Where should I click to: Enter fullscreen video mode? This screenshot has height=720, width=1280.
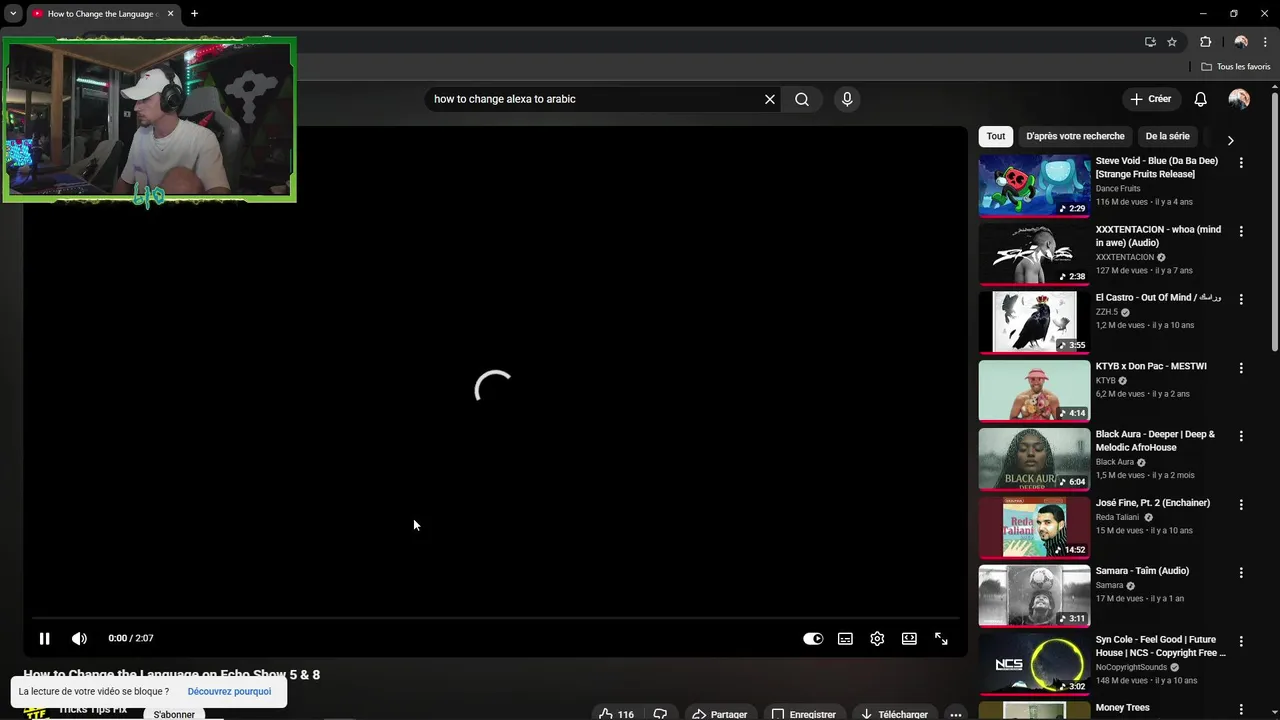pyautogui.click(x=941, y=639)
